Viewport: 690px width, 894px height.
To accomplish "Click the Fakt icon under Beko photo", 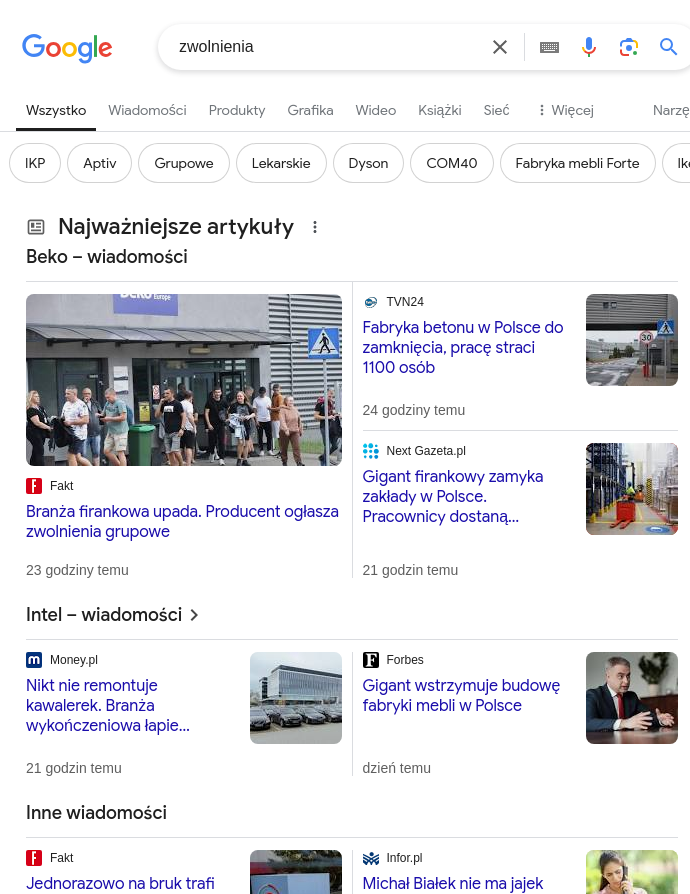I will [34, 486].
